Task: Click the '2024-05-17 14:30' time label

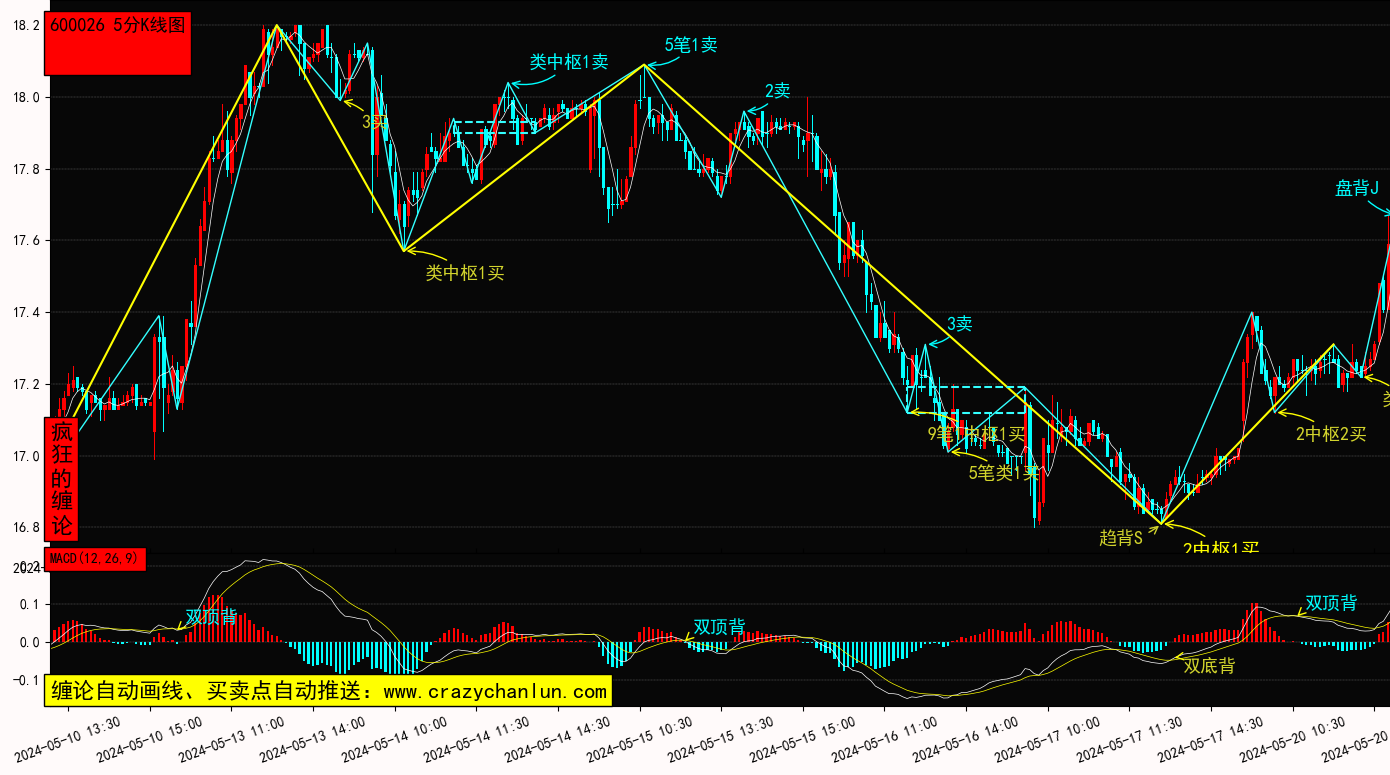Action: click(x=1211, y=739)
